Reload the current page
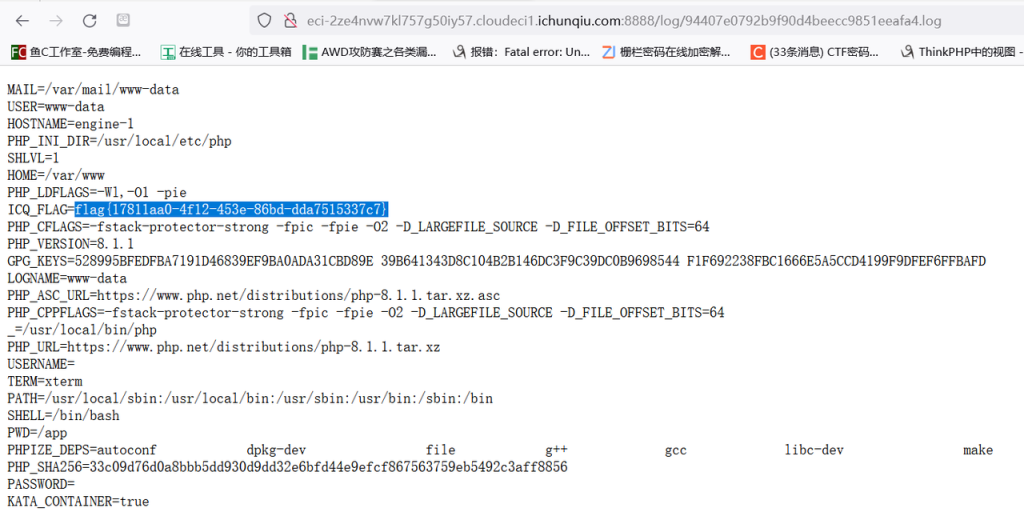1024x532 pixels. [89, 20]
